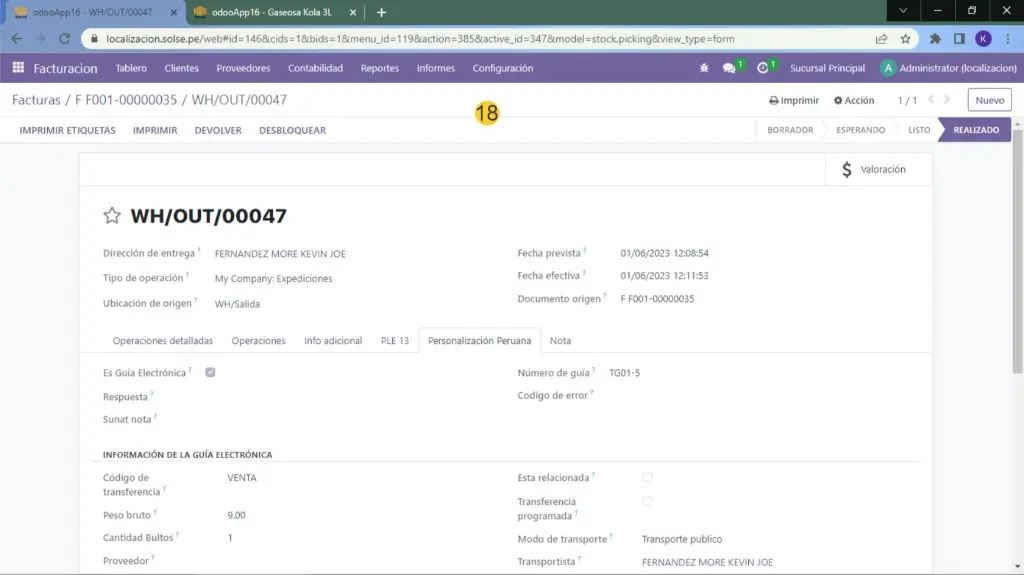Open the Contabilidad menu
The image size is (1024, 575).
315,68
